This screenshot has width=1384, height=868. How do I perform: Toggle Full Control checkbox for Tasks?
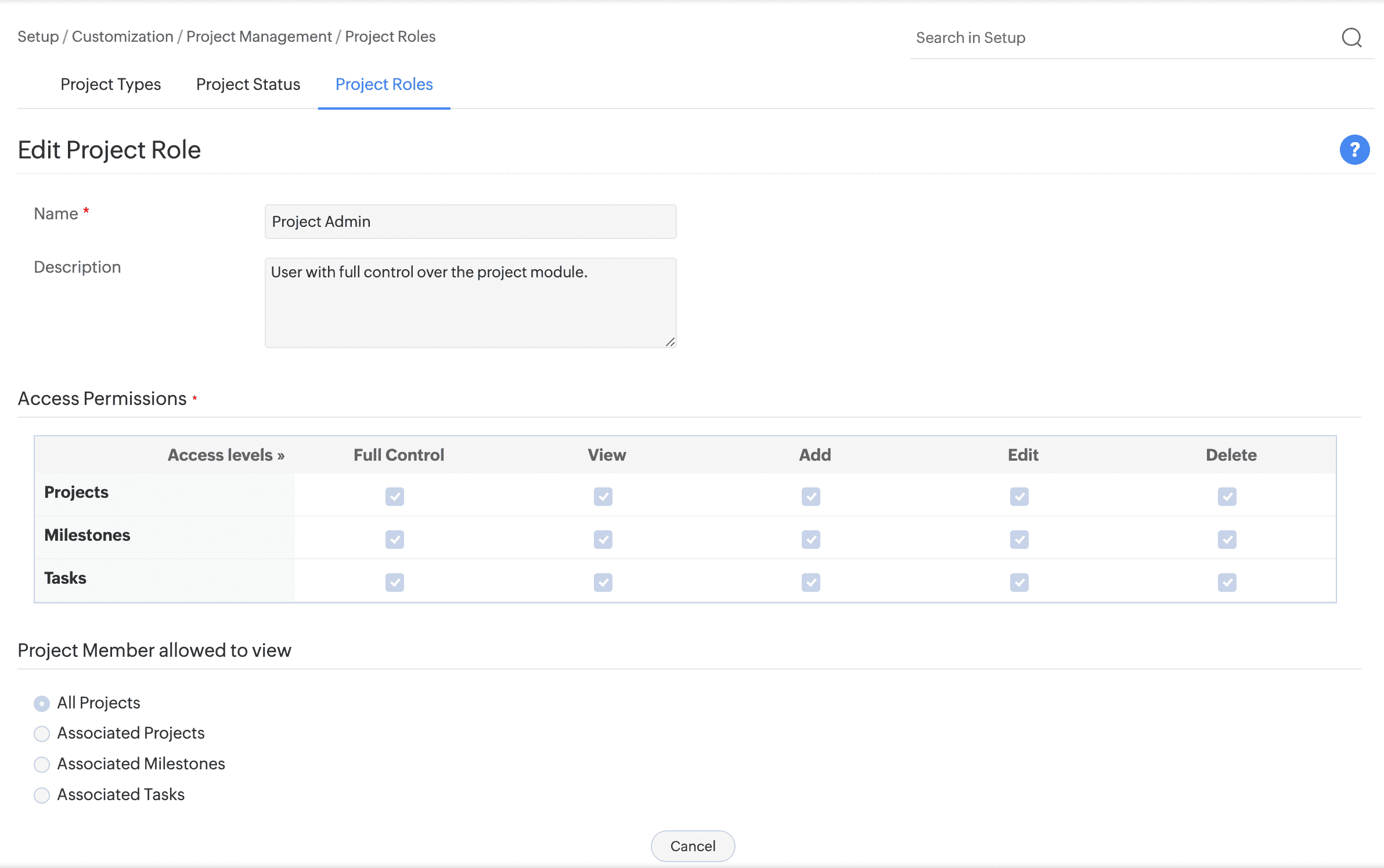(395, 583)
